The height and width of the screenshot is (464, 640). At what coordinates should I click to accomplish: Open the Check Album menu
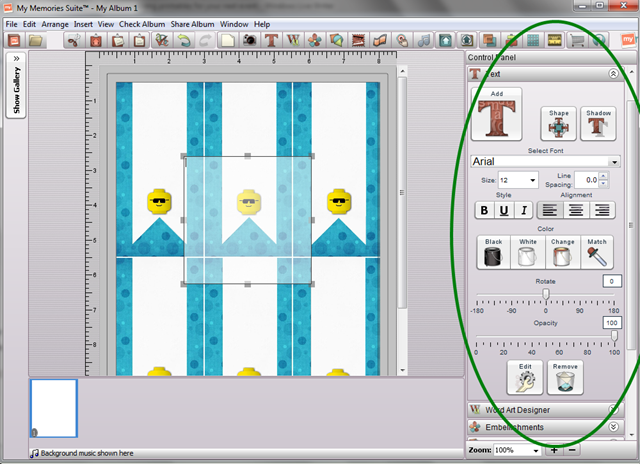point(142,24)
